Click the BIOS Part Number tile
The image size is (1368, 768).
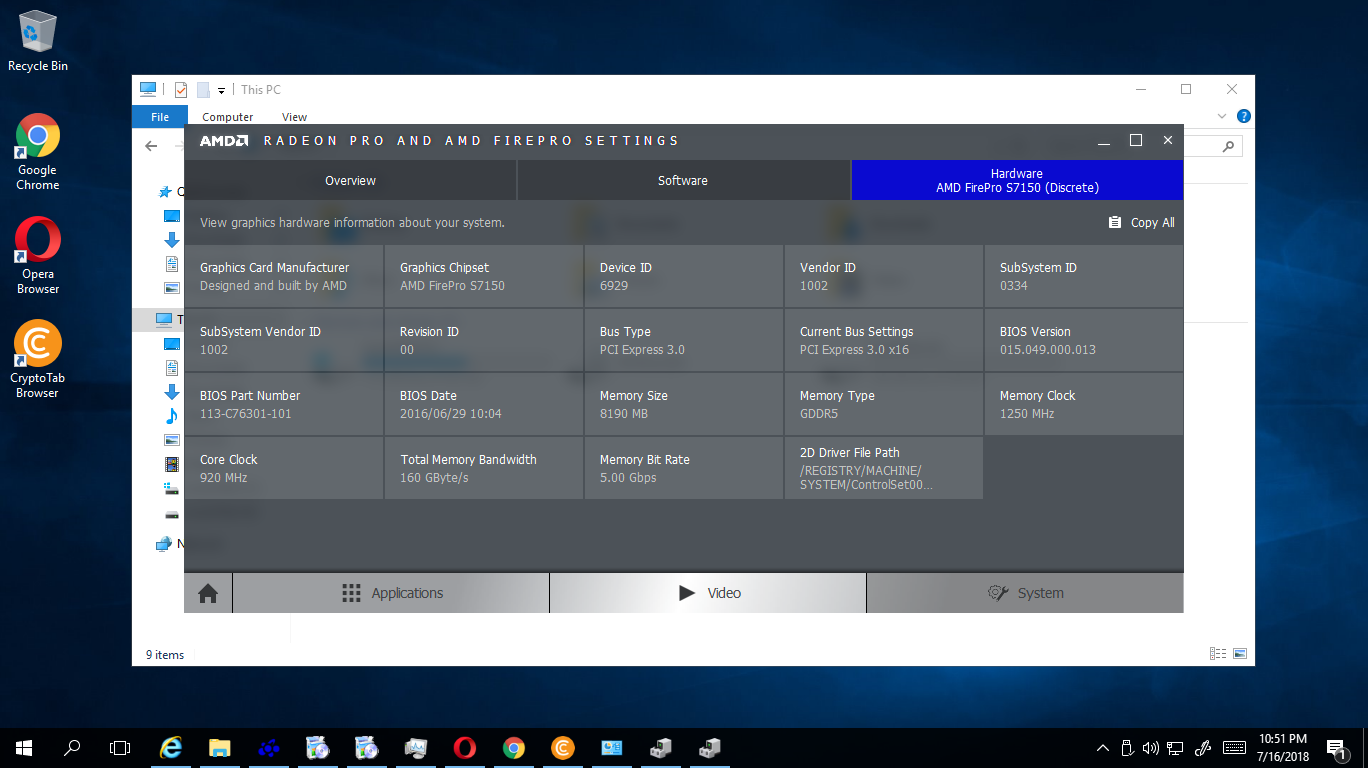click(284, 404)
